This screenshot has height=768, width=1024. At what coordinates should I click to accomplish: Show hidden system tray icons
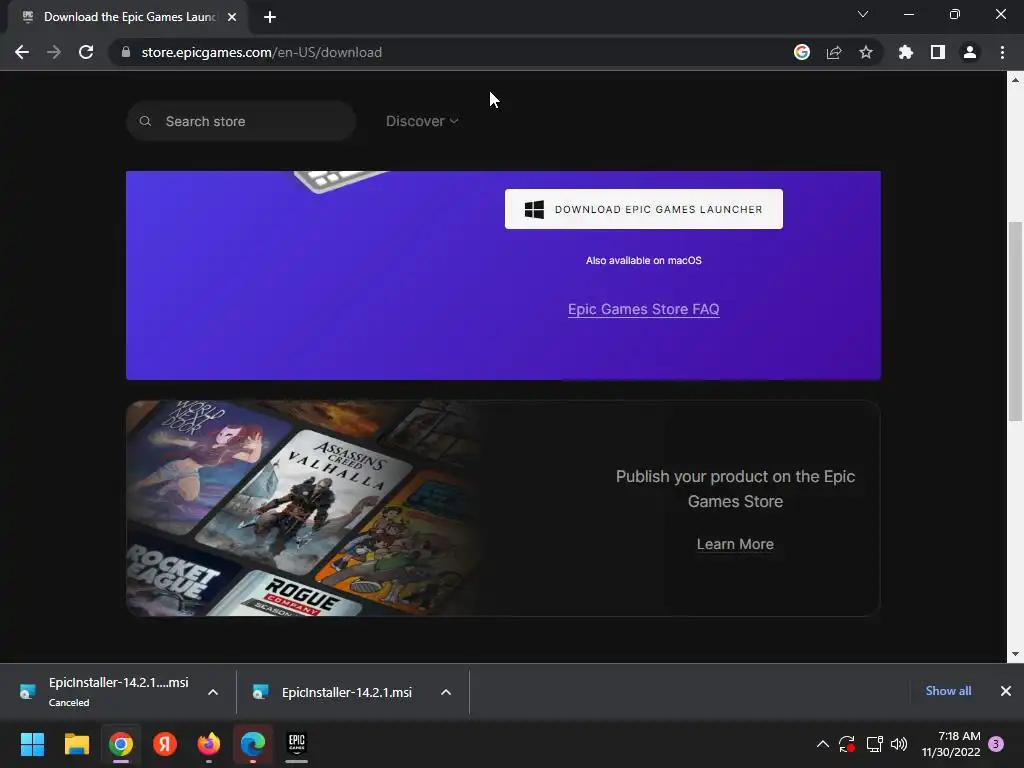click(823, 744)
